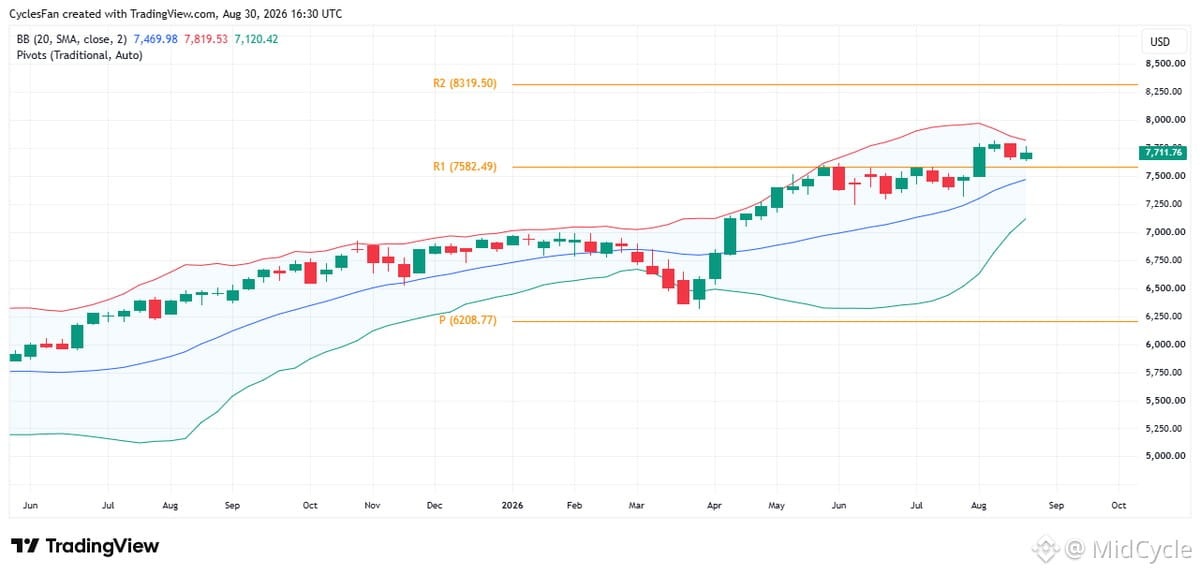Select the USD currency label
The height and width of the screenshot is (574, 1200).
(1160, 42)
